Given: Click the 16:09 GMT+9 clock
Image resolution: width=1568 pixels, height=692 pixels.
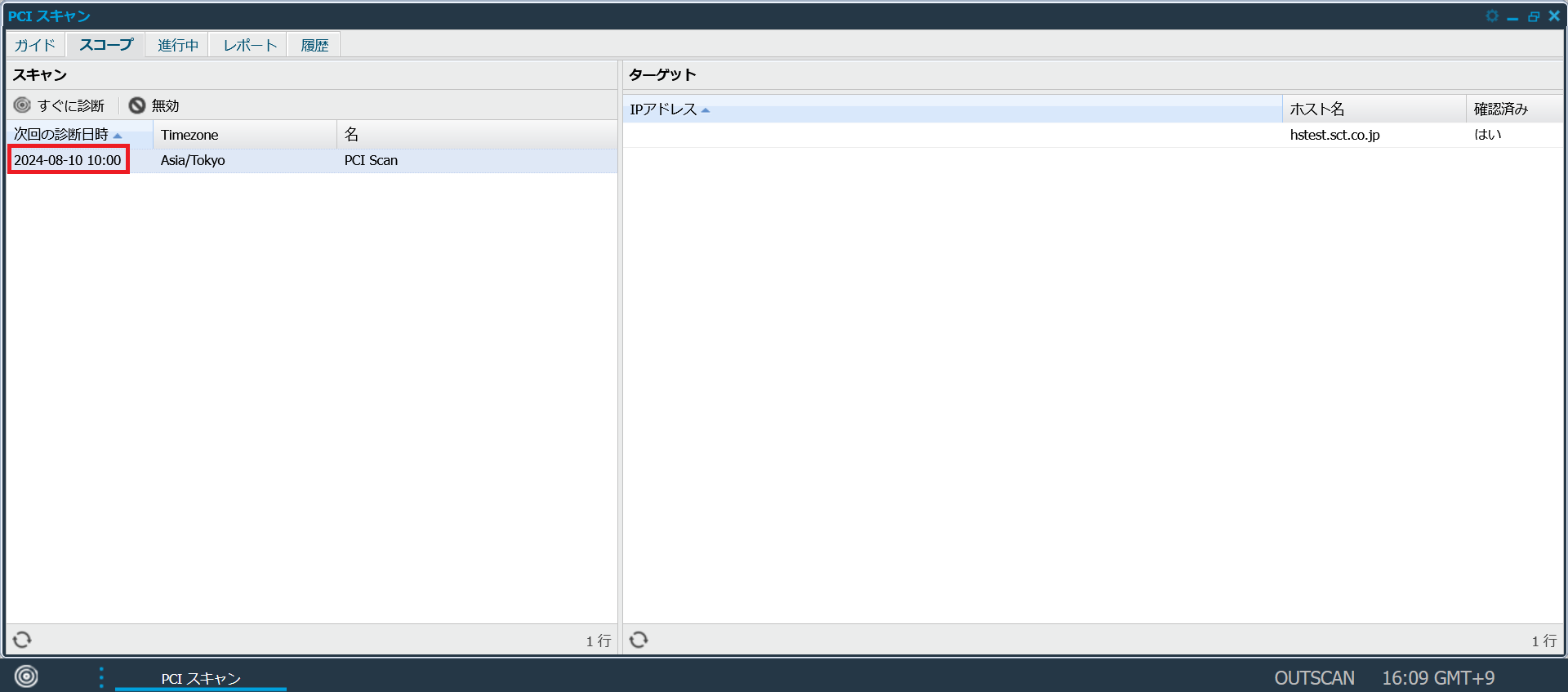Looking at the screenshot, I should [1438, 678].
